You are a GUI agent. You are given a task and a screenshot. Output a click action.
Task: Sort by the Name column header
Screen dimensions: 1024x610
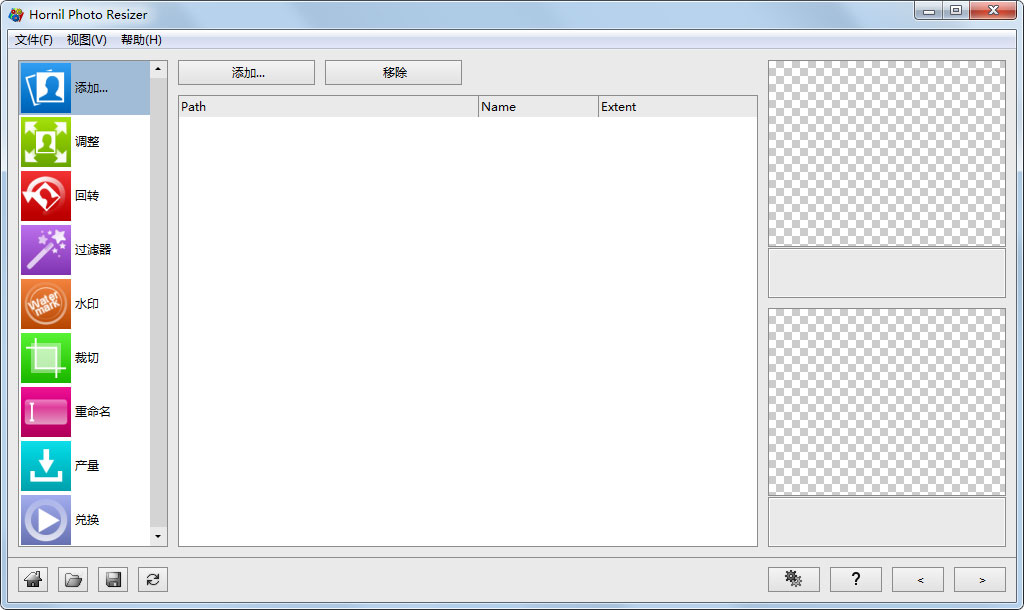[538, 106]
